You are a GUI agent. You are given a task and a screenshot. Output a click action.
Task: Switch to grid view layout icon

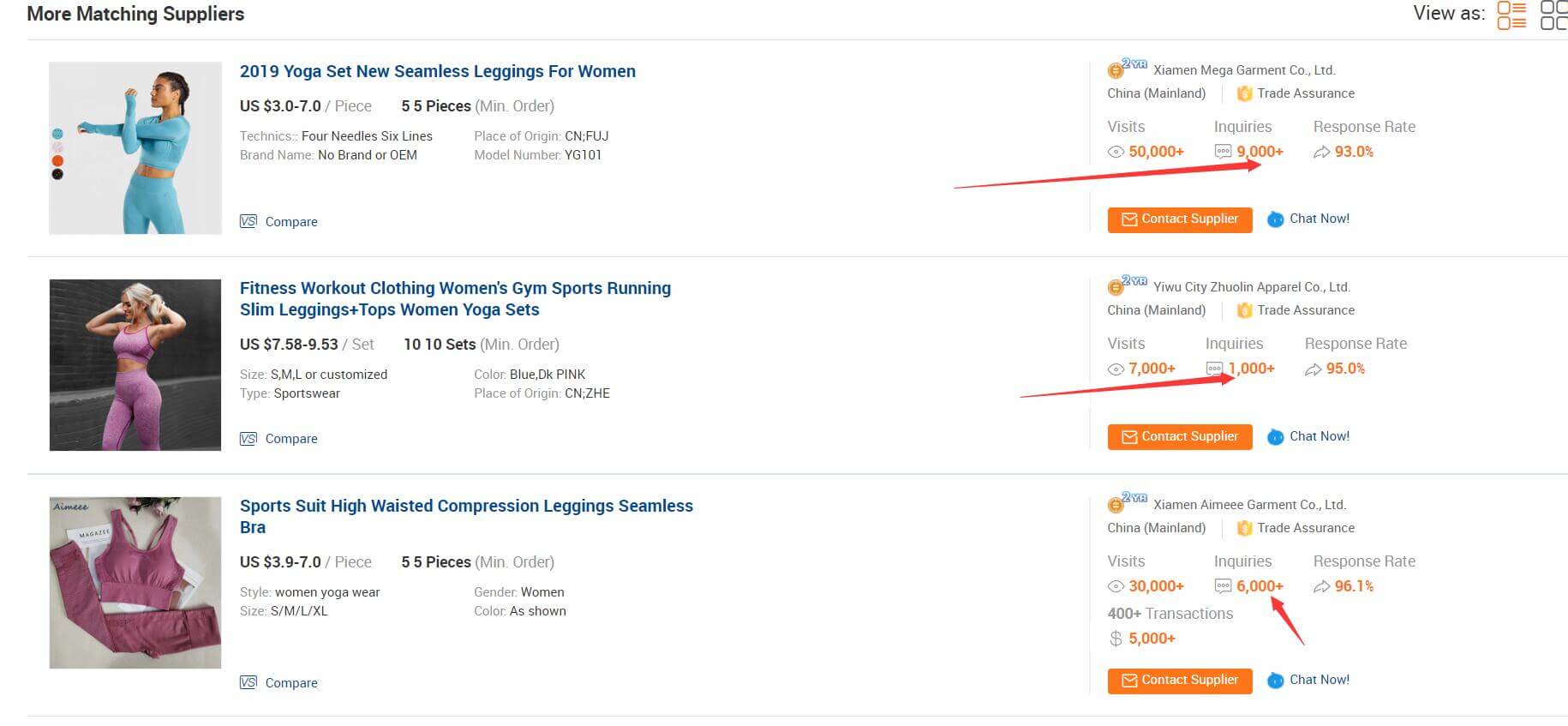pyautogui.click(x=1554, y=15)
